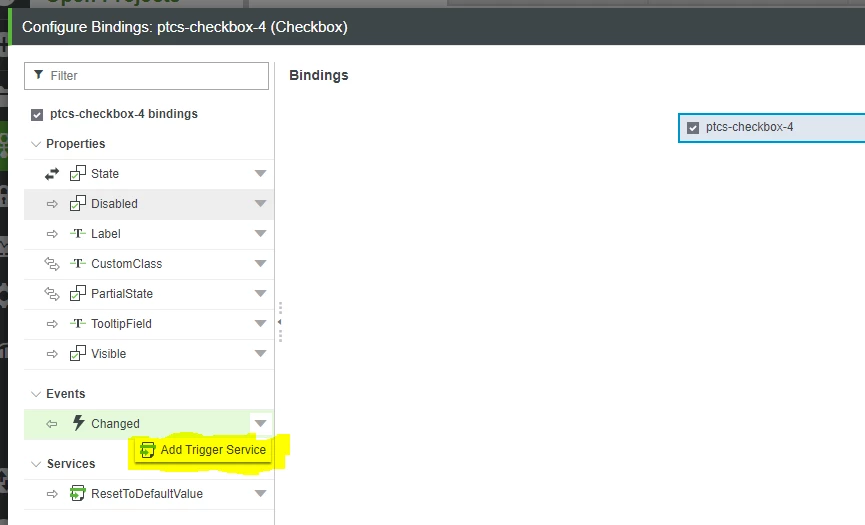Screen dimensions: 865x525
Task: Click the bidirectional arrow icon beside CustomClass
Action: (52, 264)
